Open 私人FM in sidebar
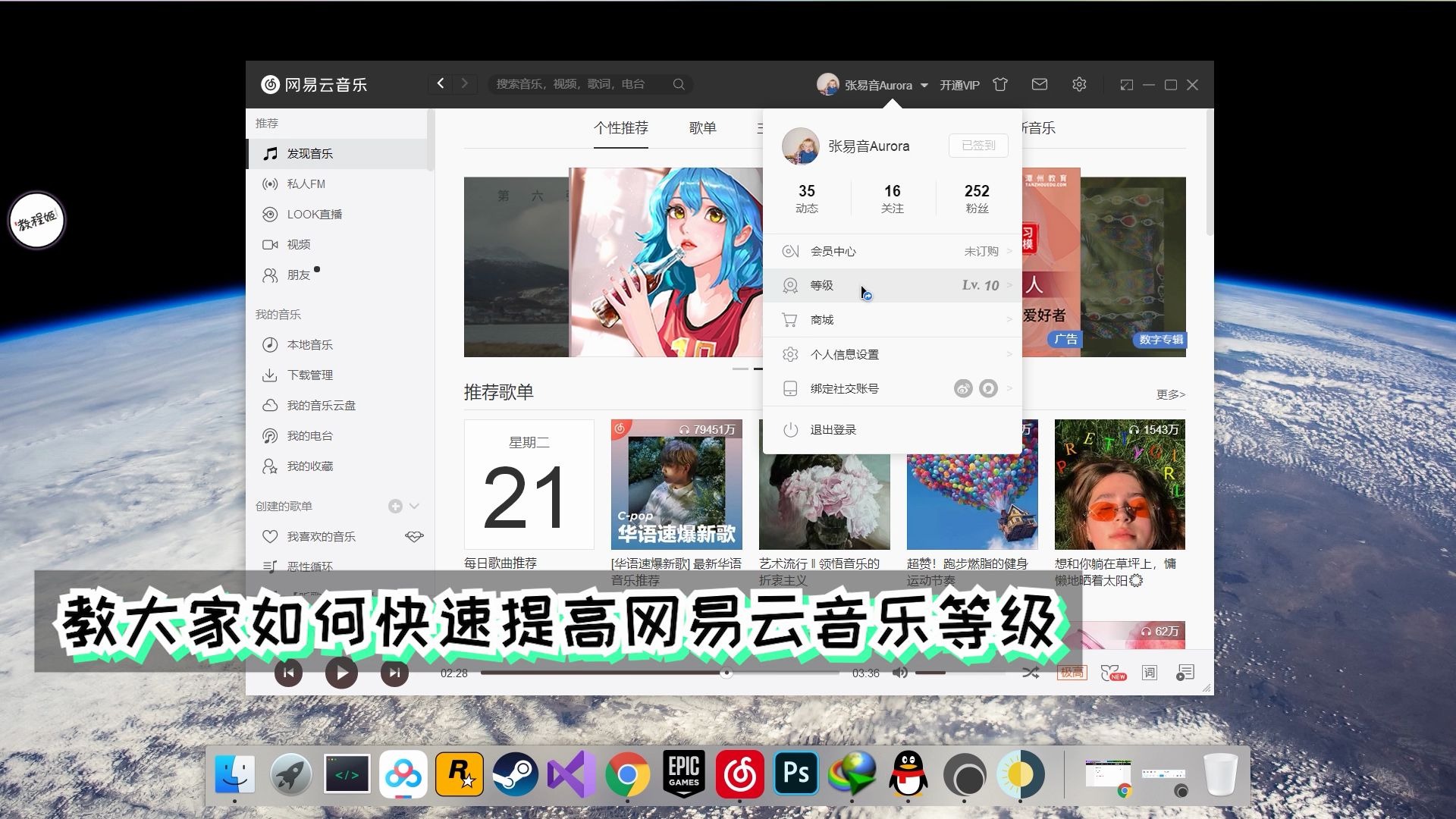The height and width of the screenshot is (819, 1456). click(x=338, y=184)
